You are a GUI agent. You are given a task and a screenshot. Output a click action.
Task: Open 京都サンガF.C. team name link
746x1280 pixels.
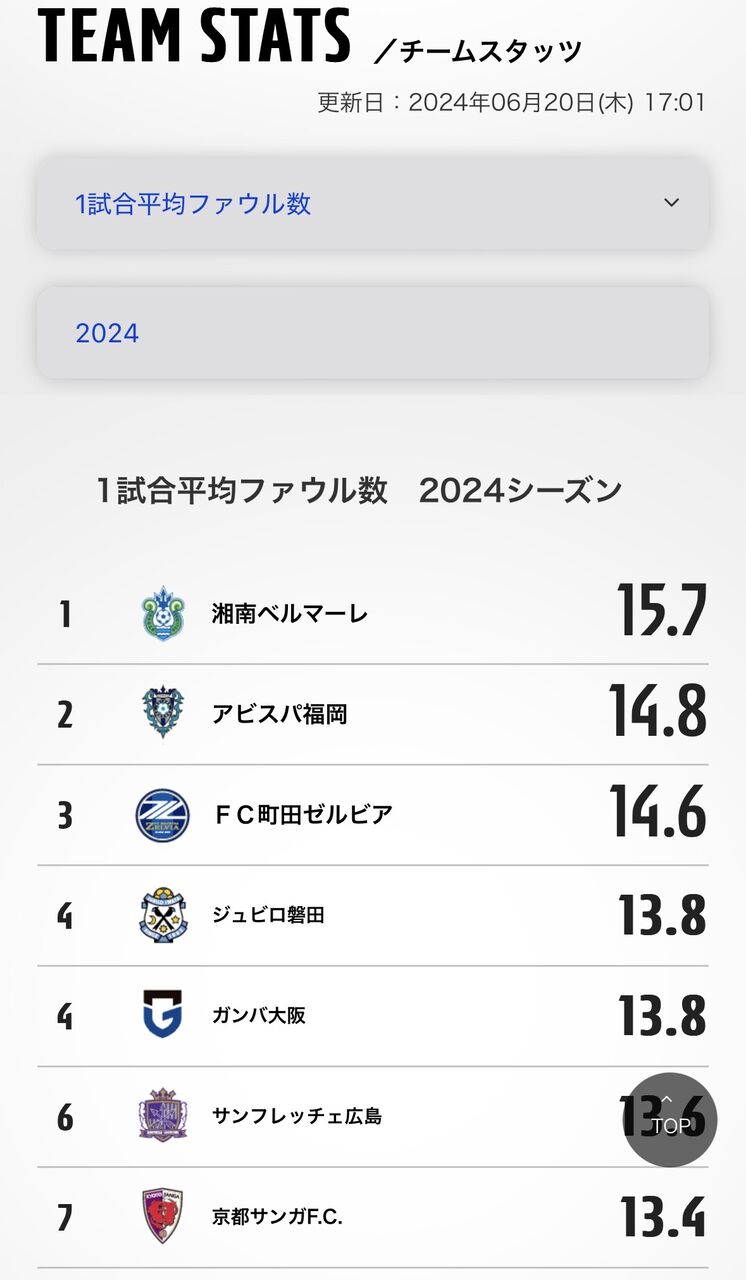point(277,1217)
